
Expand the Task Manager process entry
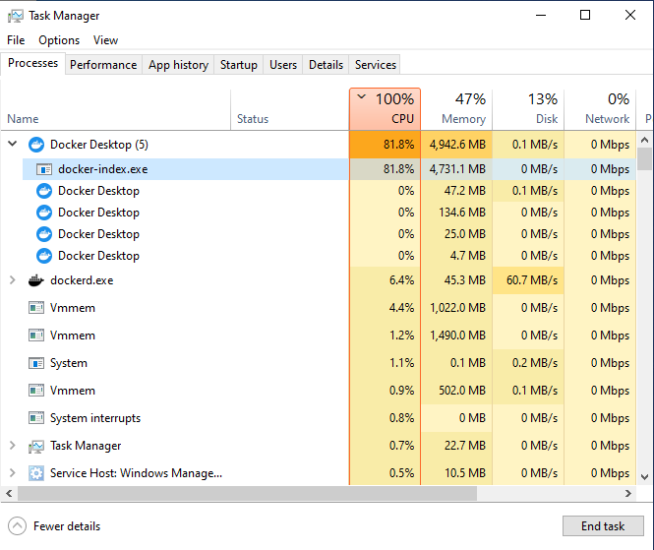tap(12, 446)
